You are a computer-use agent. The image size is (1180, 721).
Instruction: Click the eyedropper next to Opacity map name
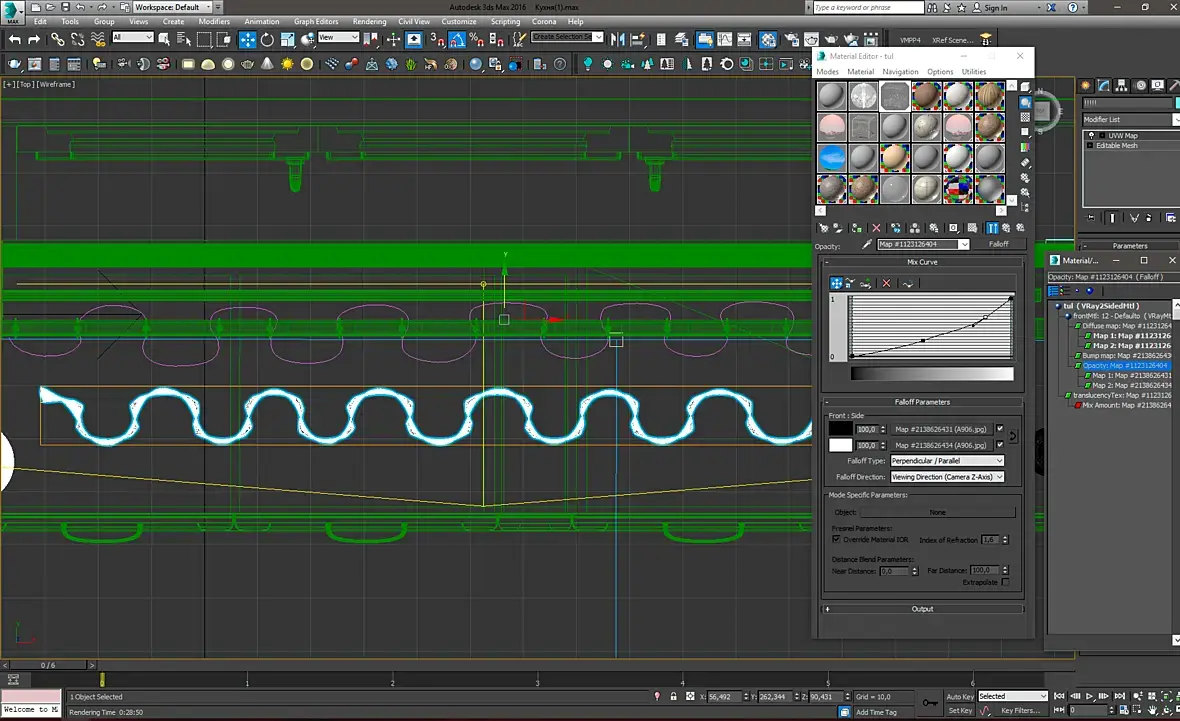(x=866, y=244)
